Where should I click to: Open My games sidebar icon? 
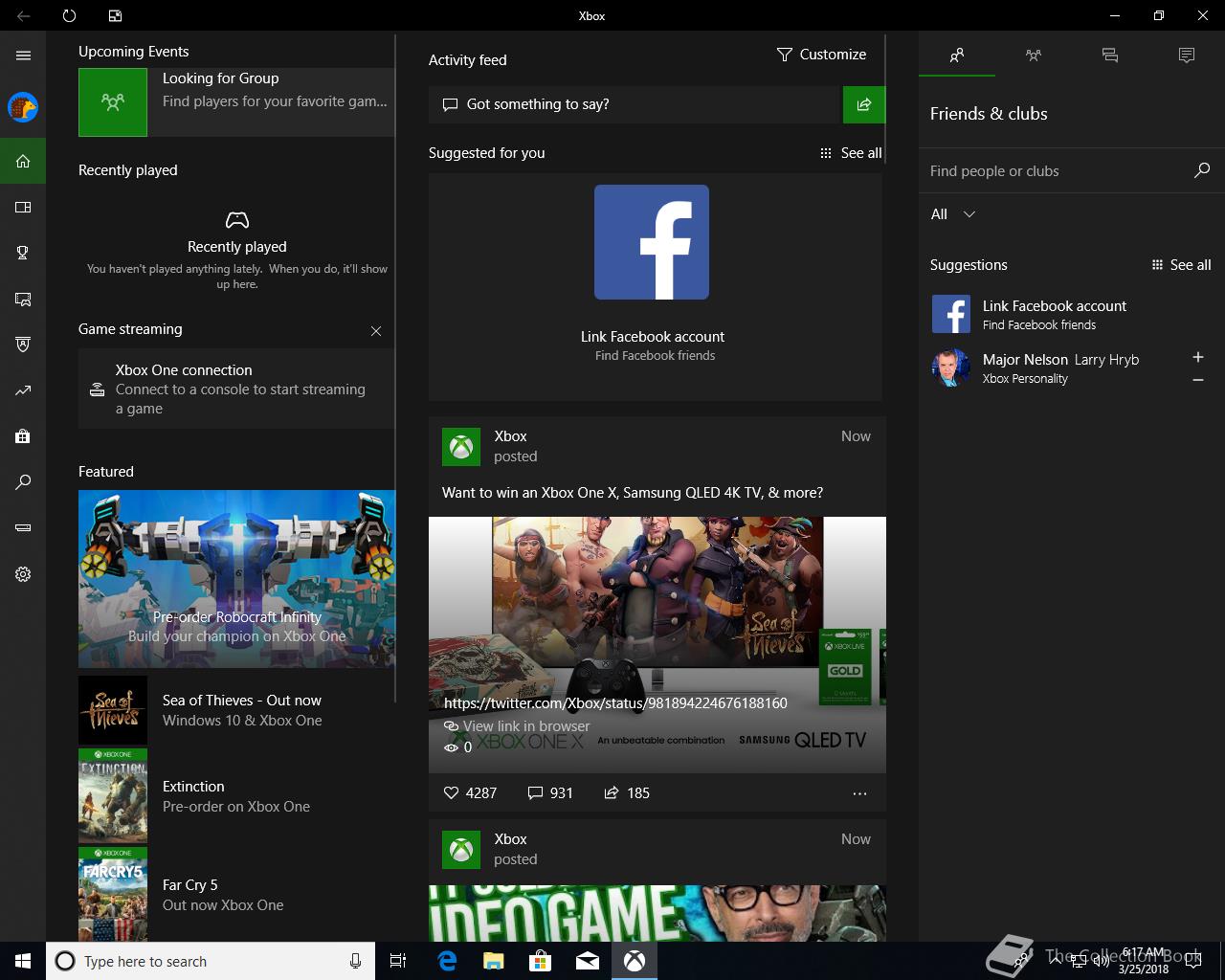(23, 207)
